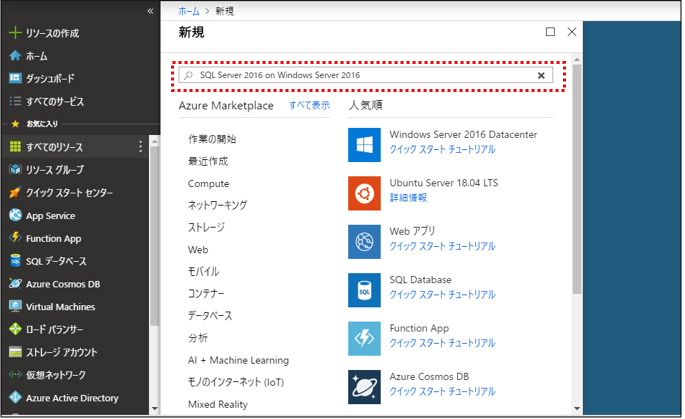Click the blade scrollbar up arrow

pyautogui.click(x=578, y=59)
